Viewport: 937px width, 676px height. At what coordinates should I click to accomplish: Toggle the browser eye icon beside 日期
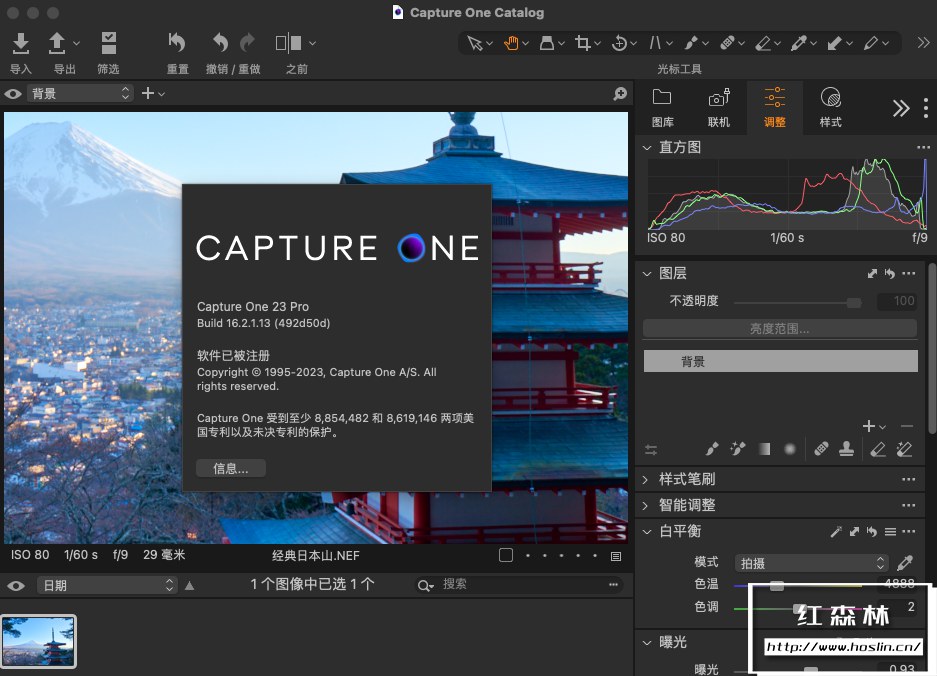[16, 585]
